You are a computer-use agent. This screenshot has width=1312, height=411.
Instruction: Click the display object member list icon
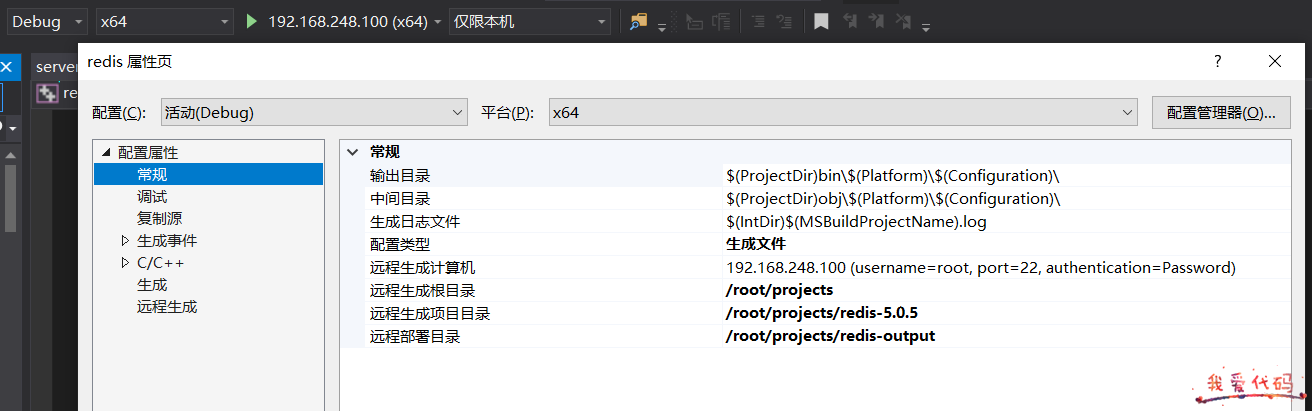[694, 21]
